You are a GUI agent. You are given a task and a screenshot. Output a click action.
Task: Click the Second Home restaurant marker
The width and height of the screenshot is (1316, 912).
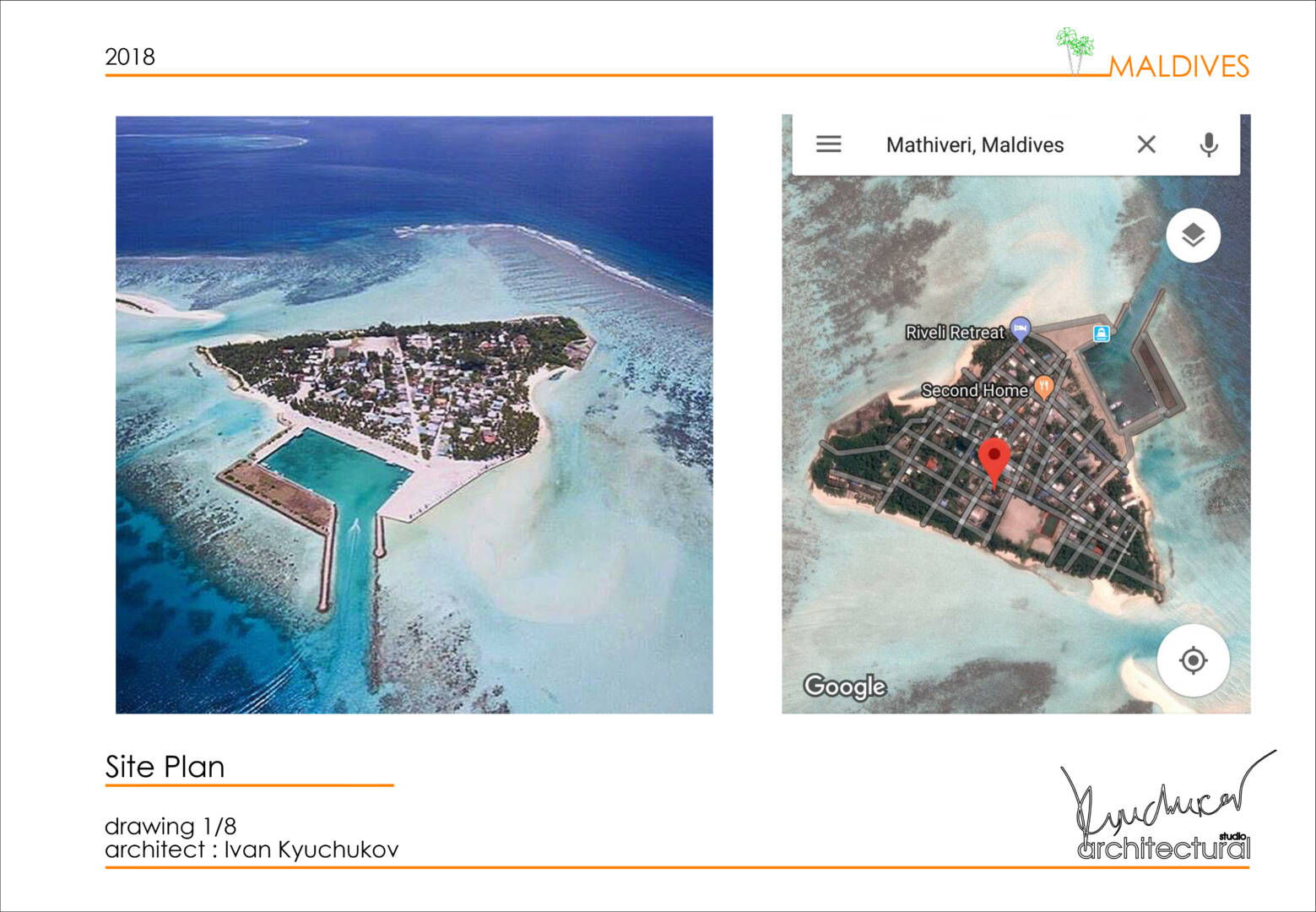coord(1044,387)
